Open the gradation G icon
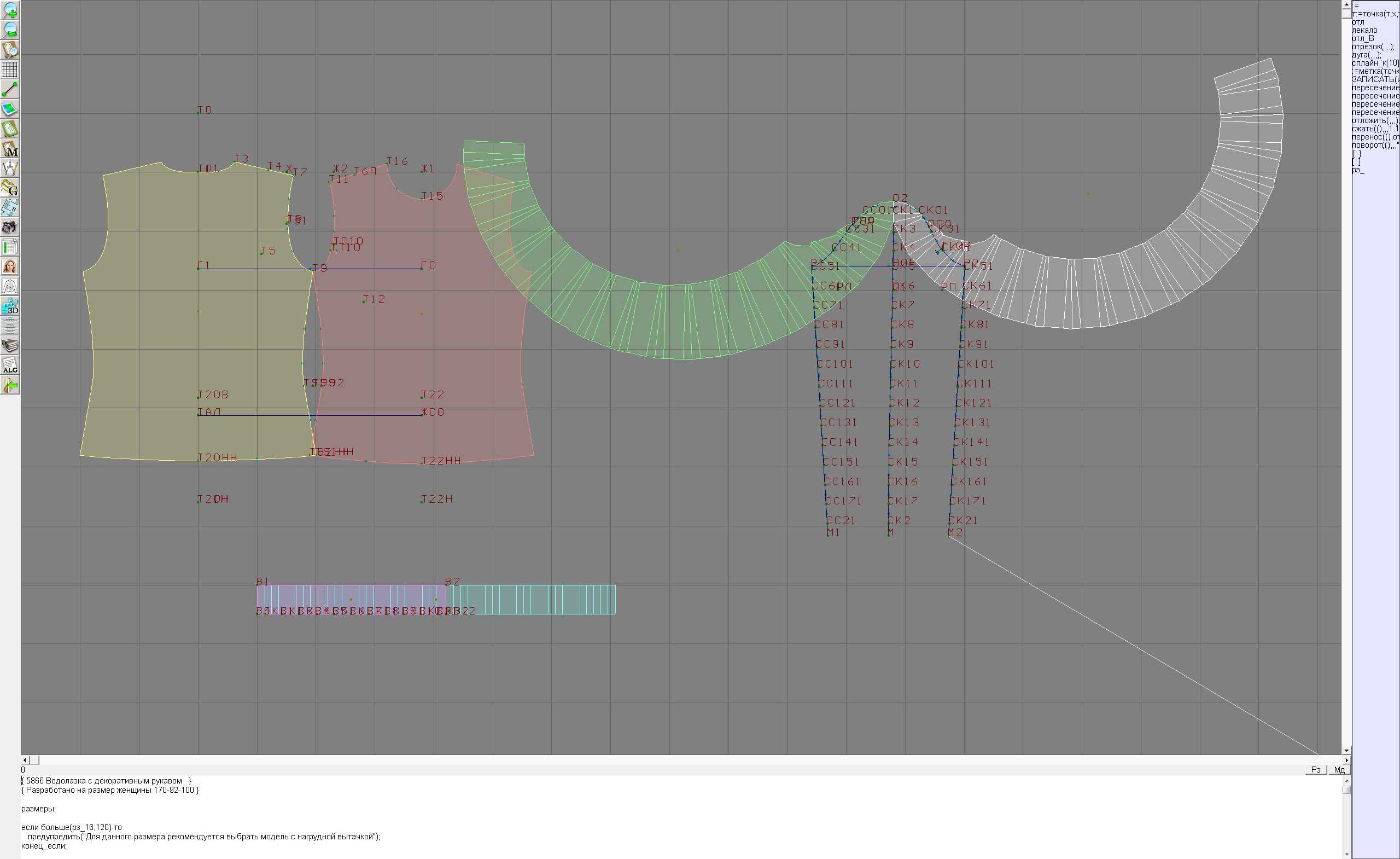Screen dimensions: 1400x859 10,188
